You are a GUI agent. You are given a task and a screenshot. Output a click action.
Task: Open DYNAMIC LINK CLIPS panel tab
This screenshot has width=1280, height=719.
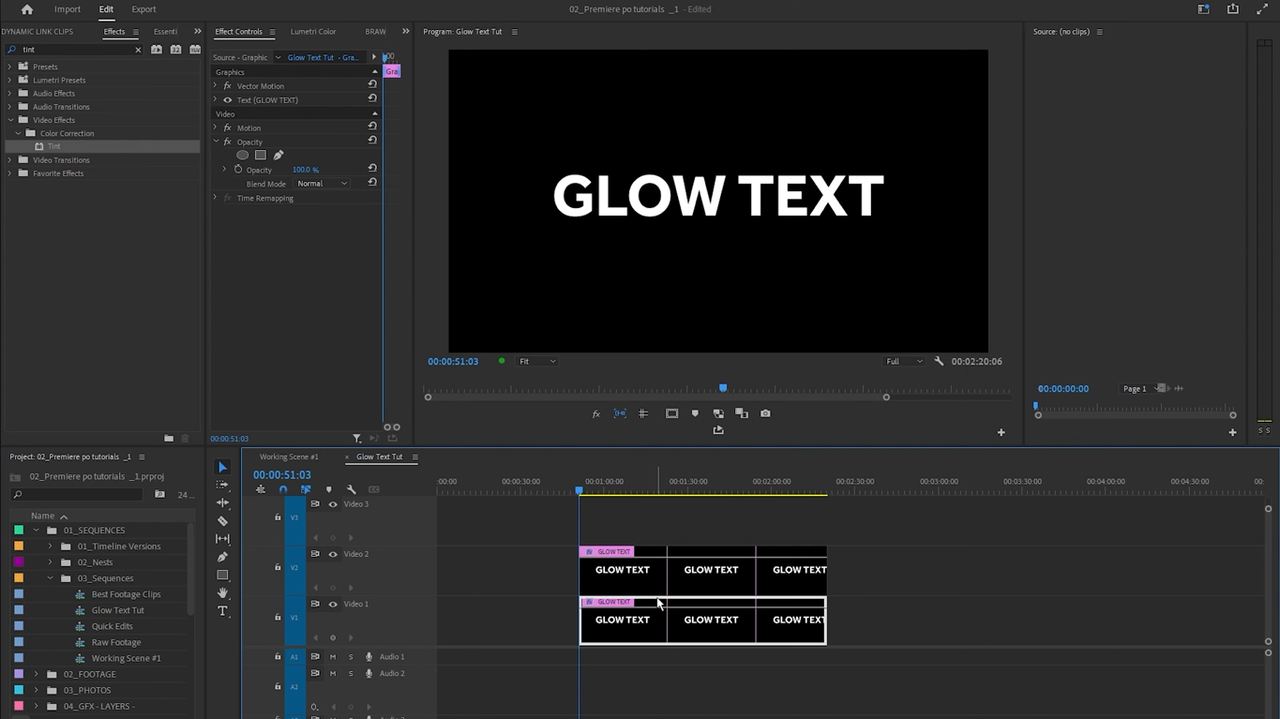click(x=37, y=31)
